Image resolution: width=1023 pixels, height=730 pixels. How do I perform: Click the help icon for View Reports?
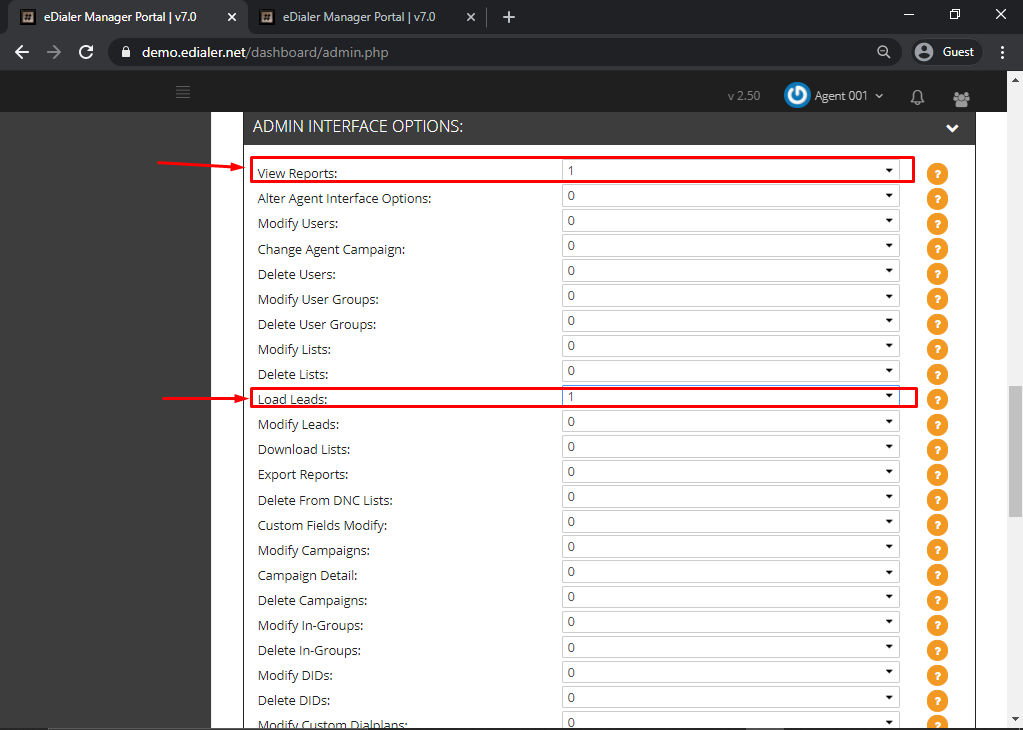(x=937, y=174)
